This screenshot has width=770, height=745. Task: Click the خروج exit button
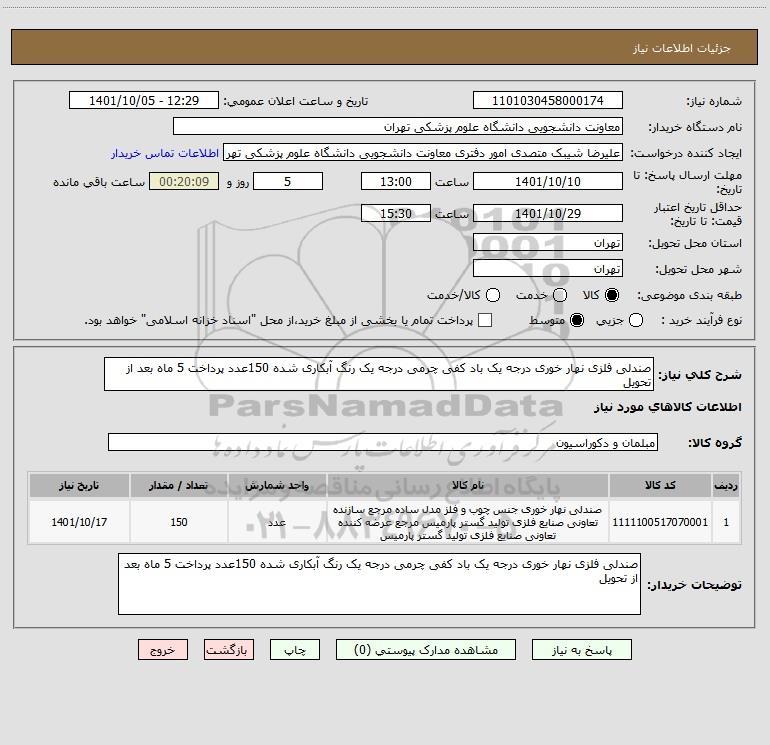[163, 650]
